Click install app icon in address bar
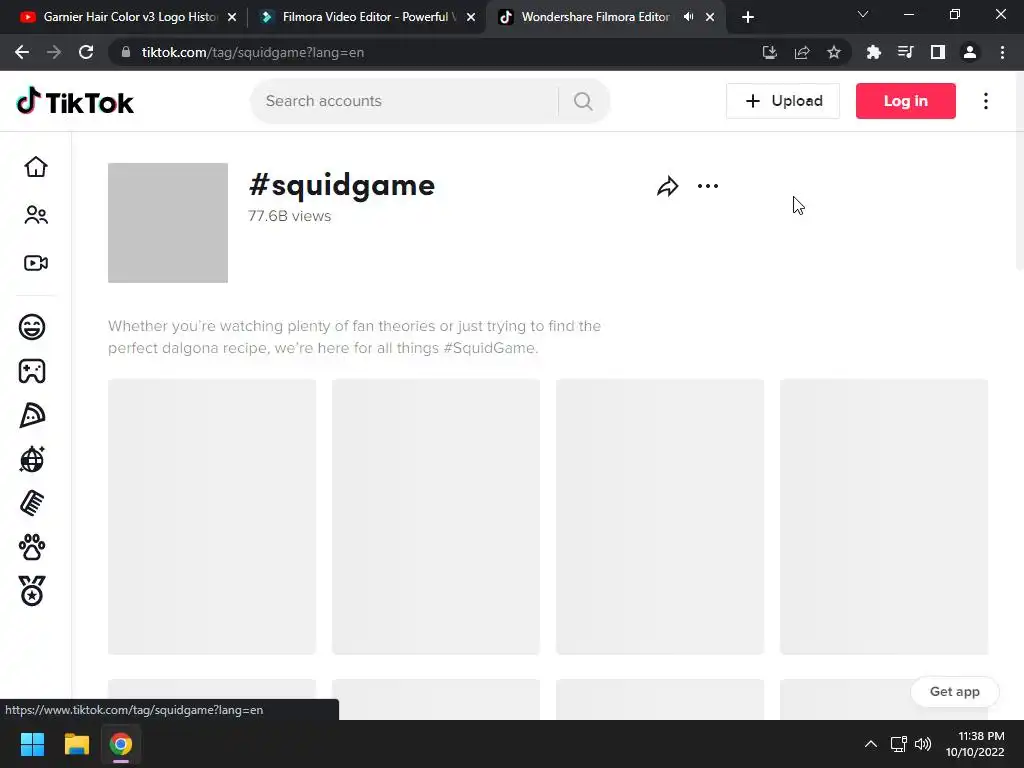This screenshot has width=1024, height=768. [770, 52]
